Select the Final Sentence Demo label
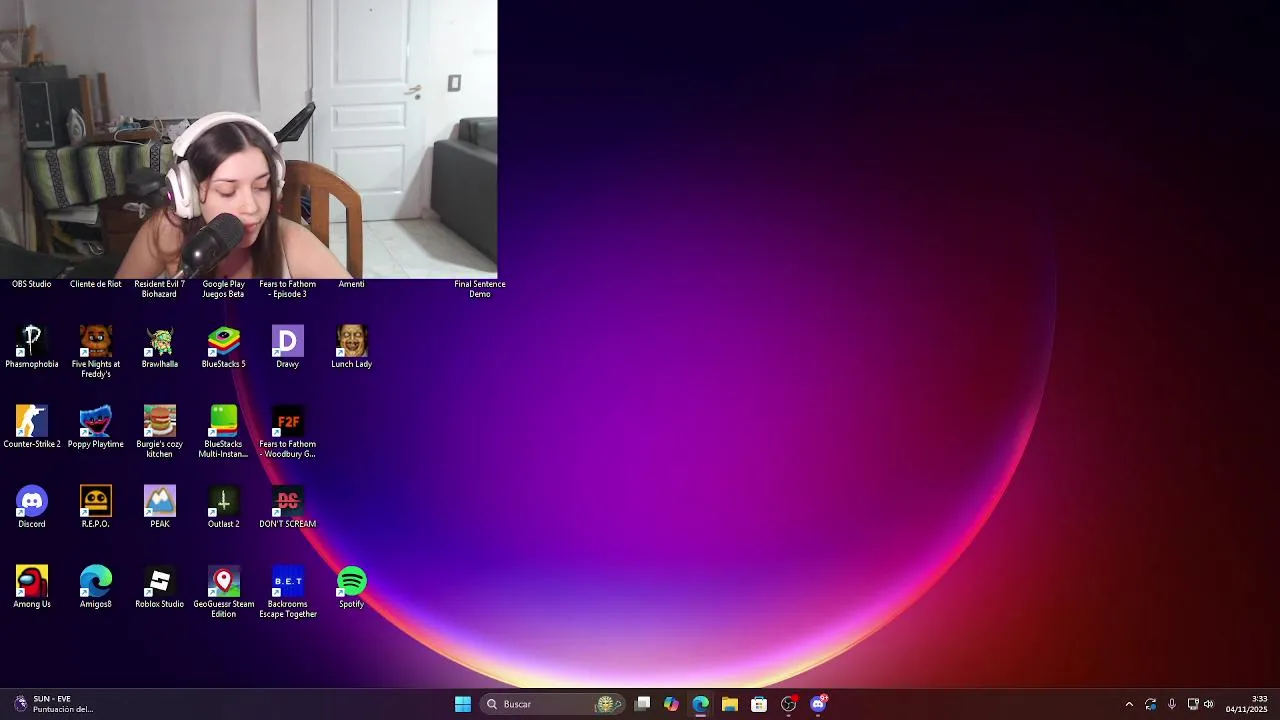This screenshot has width=1280, height=720. (480, 289)
